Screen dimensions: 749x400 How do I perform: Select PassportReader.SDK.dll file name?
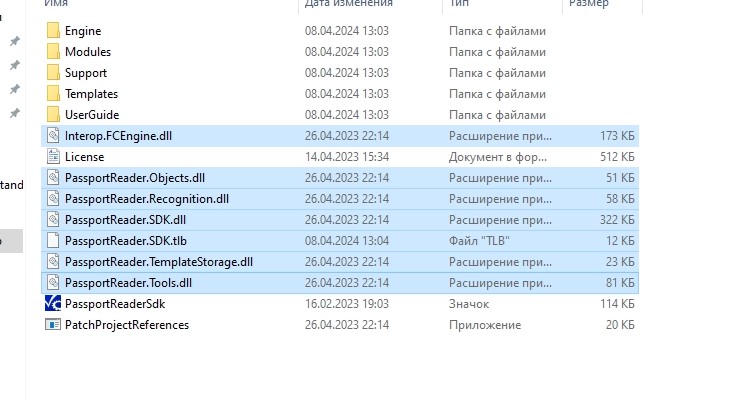(126, 220)
